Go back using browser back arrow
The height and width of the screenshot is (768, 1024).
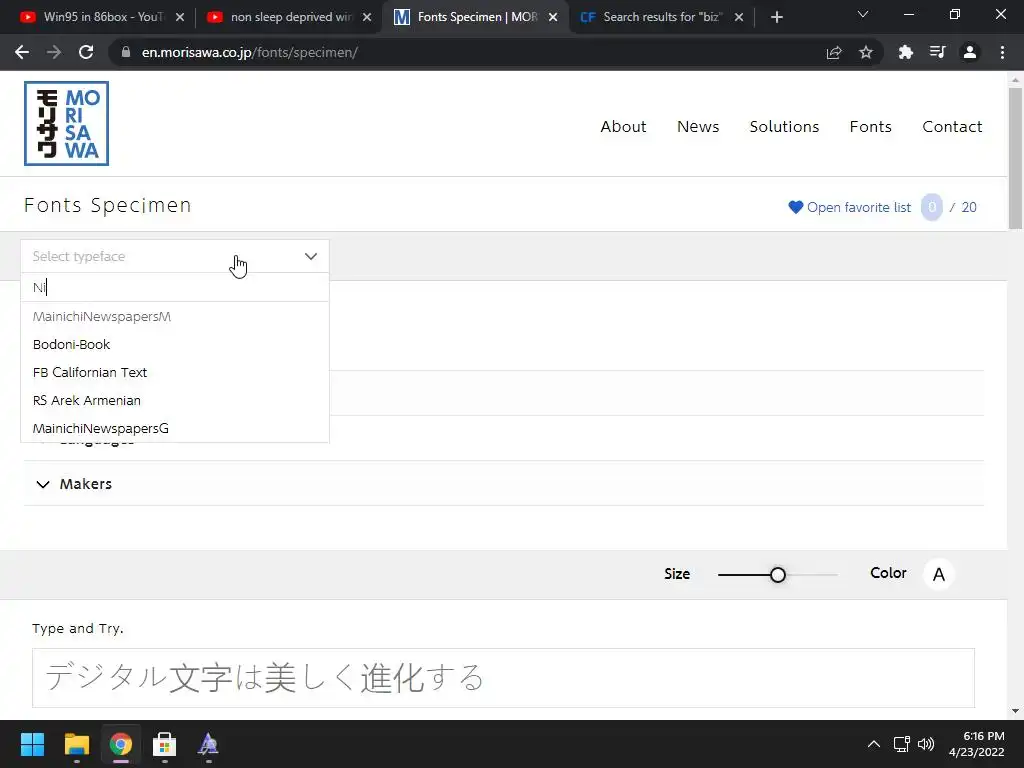[22, 52]
